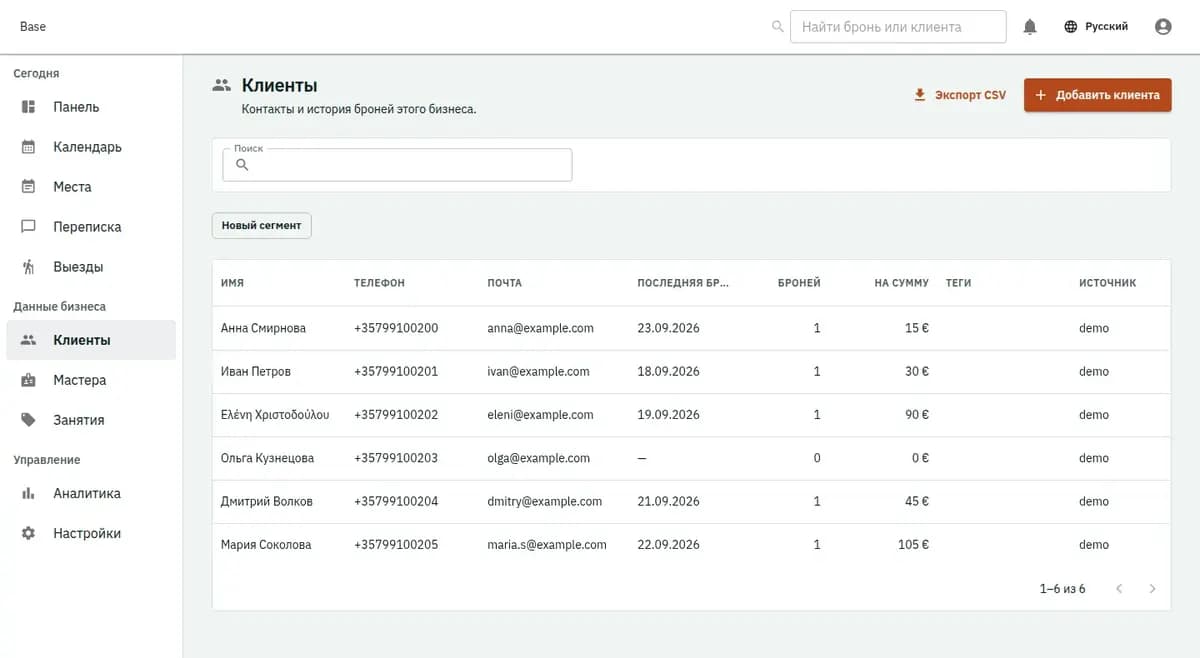Screen dimensions: 1200x658
Task: Click the Экспорт CSV button
Action: point(960,95)
